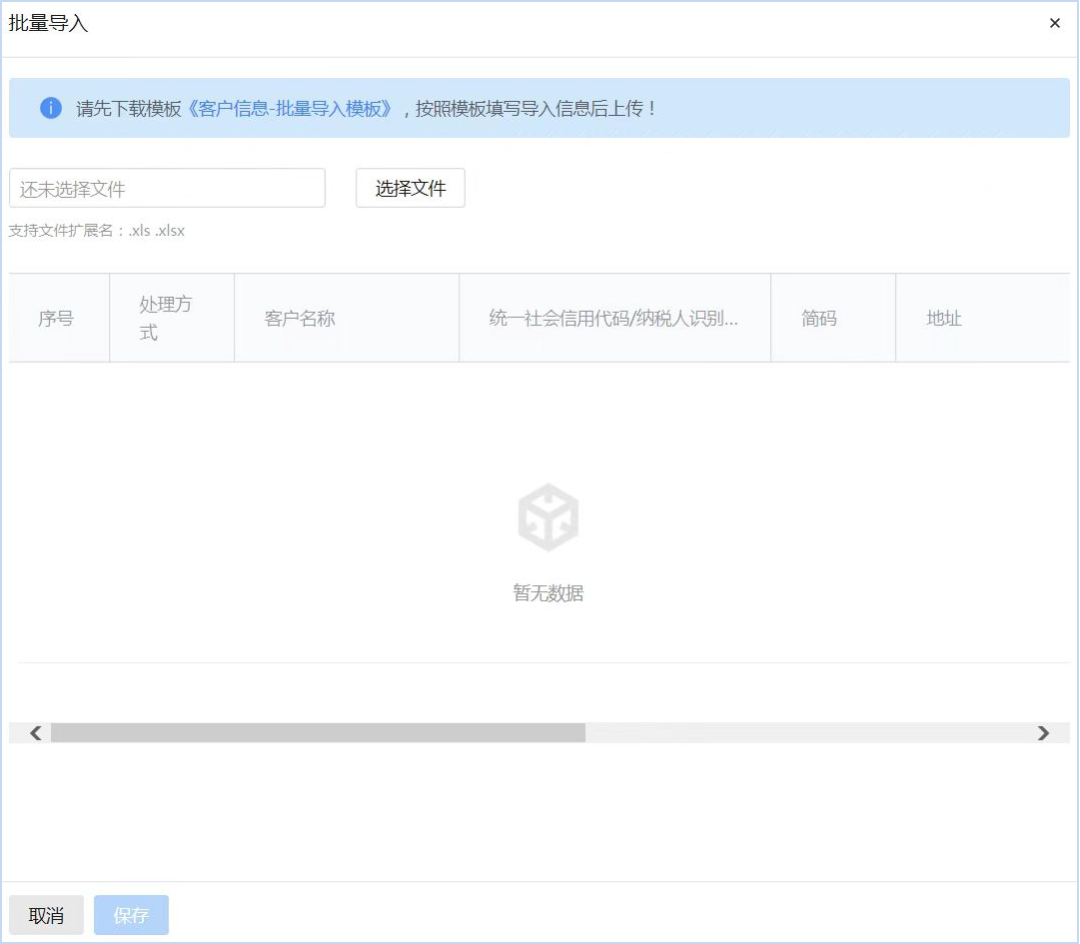Screen dimensions: 1080x944
Task: Click the 选择文件 file picker button
Action: pos(410,187)
